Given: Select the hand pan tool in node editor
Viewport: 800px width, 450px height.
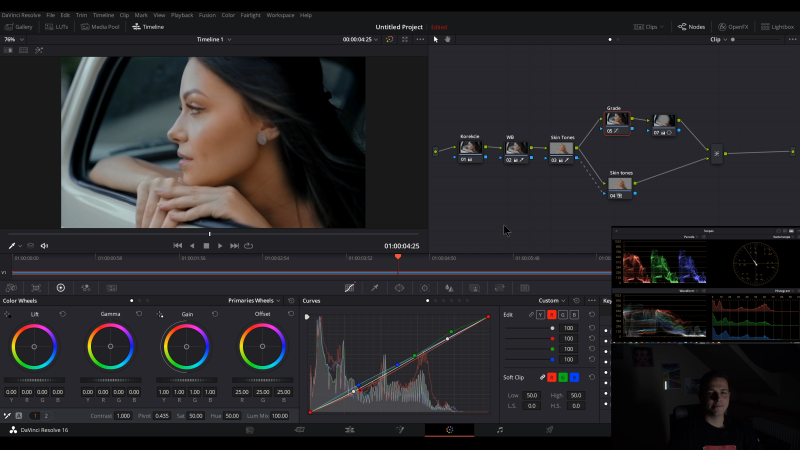Looking at the screenshot, I should (x=447, y=39).
